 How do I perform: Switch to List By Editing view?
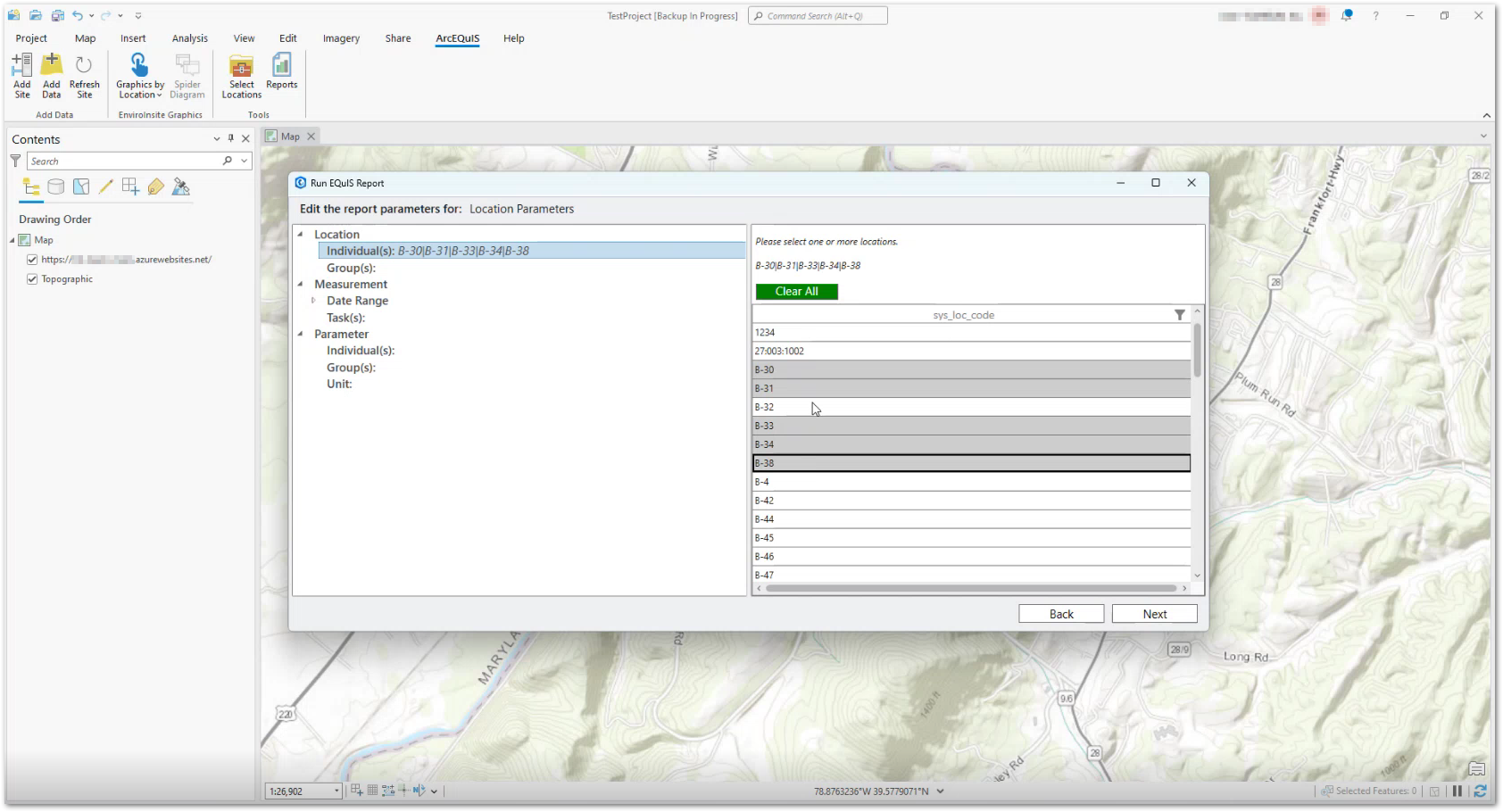106,186
